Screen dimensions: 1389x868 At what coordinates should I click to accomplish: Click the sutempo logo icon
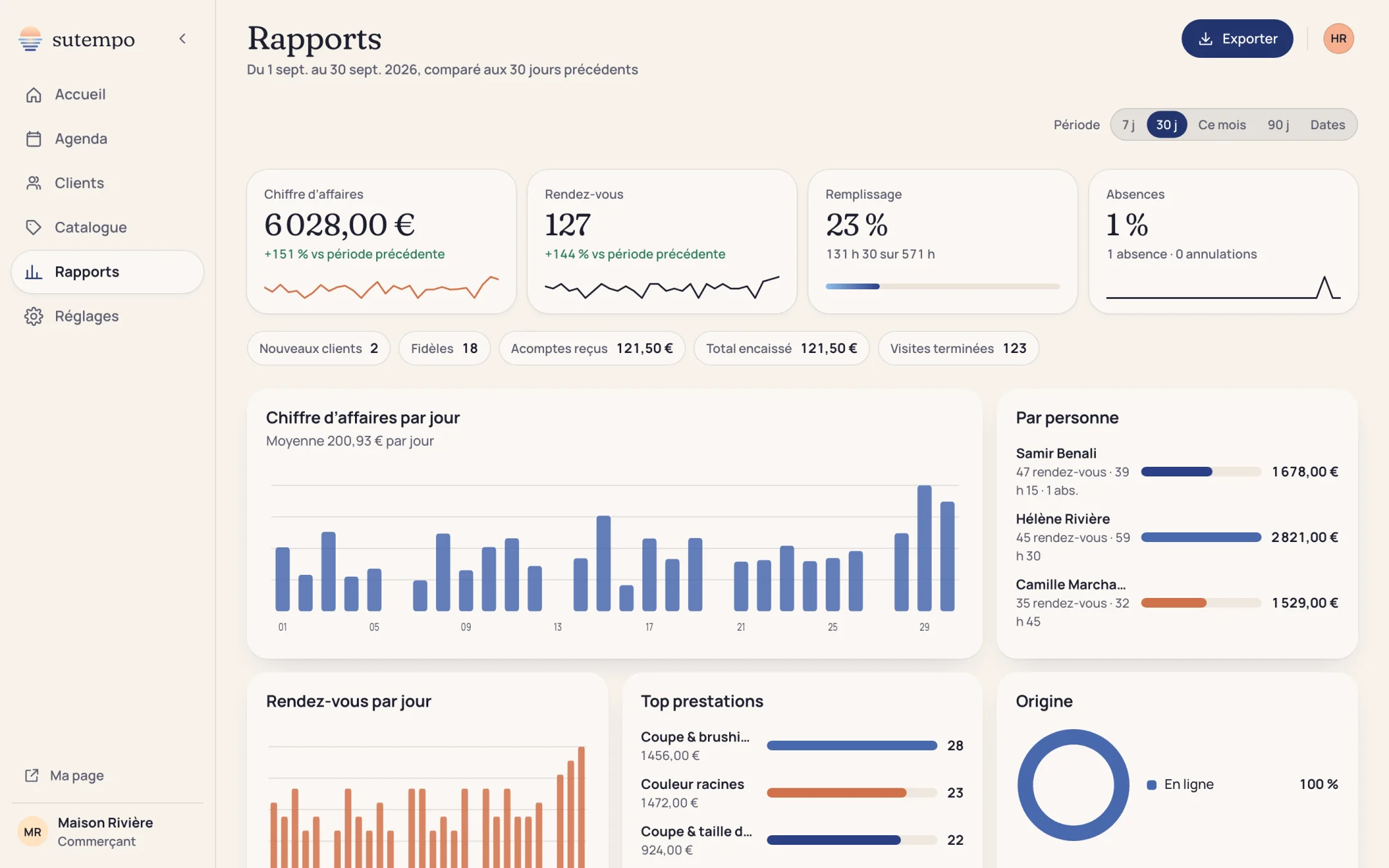[x=30, y=39]
